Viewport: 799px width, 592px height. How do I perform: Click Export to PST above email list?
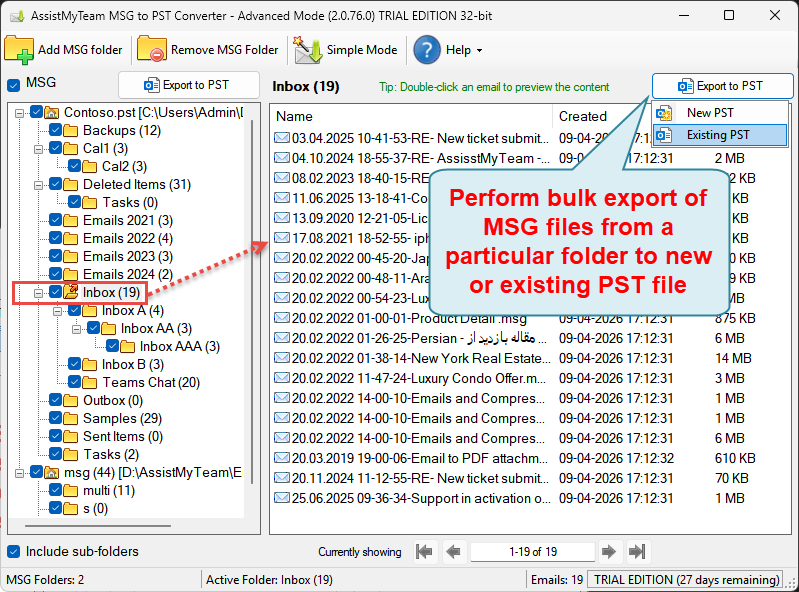[722, 86]
